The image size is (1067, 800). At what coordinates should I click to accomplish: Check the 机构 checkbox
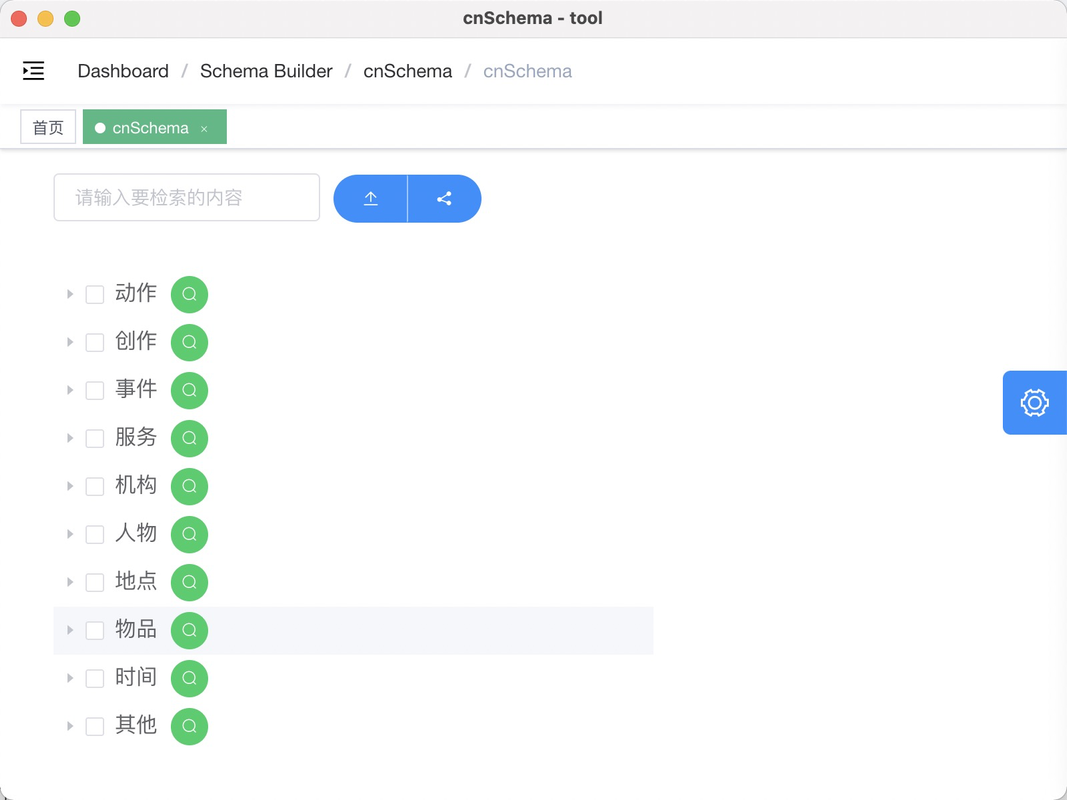tap(95, 486)
